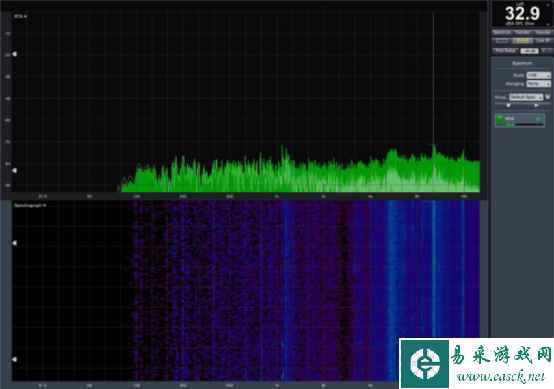This screenshot has width=554, height=389.
Task: Switch to the Transfer tab in the side panel
Action: click(x=523, y=32)
